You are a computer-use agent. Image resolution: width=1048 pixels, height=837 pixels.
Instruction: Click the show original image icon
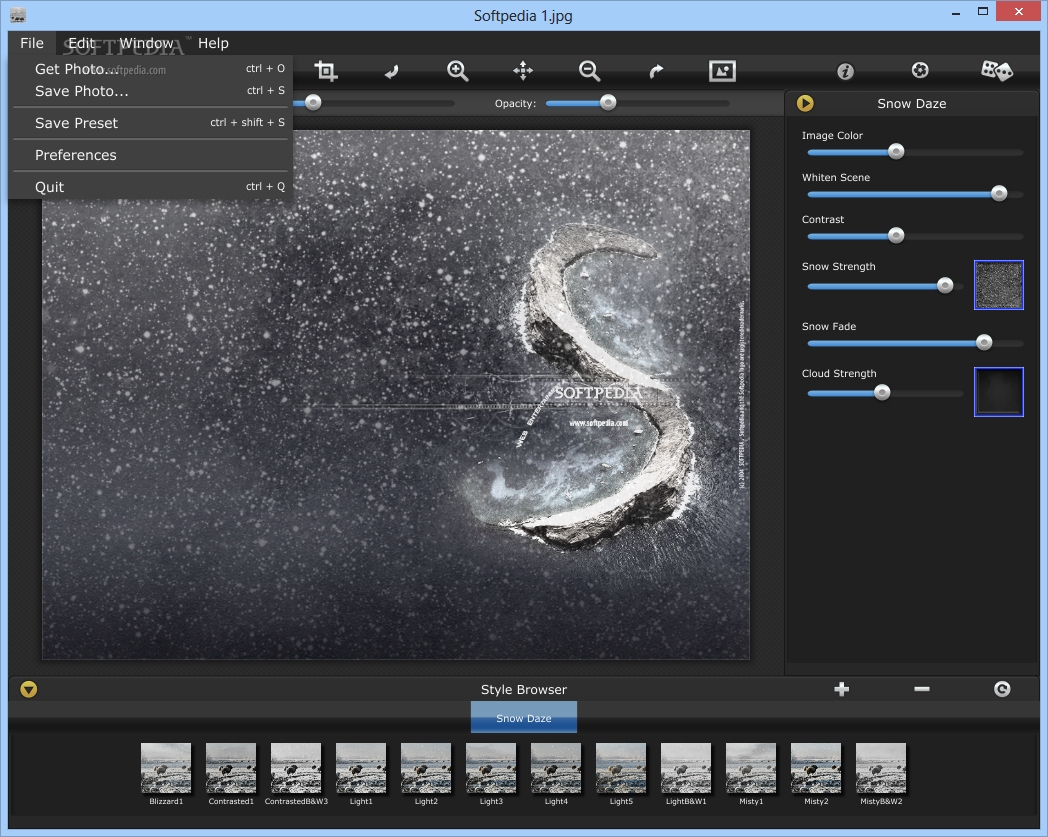(722, 71)
